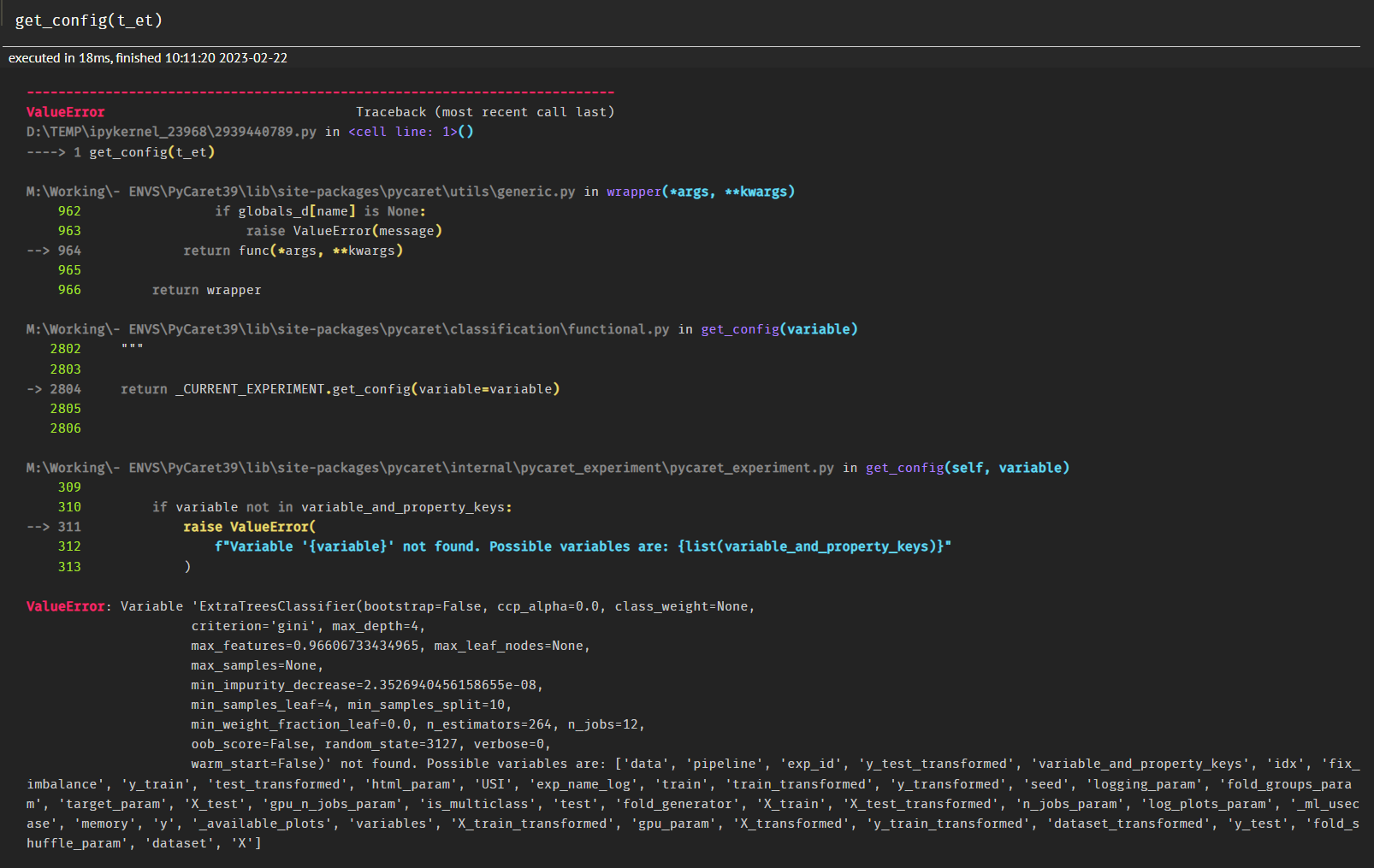Select 'X_train' in the possible variables list
Screen dimensions: 1374x868
pyautogui.click(x=793, y=803)
